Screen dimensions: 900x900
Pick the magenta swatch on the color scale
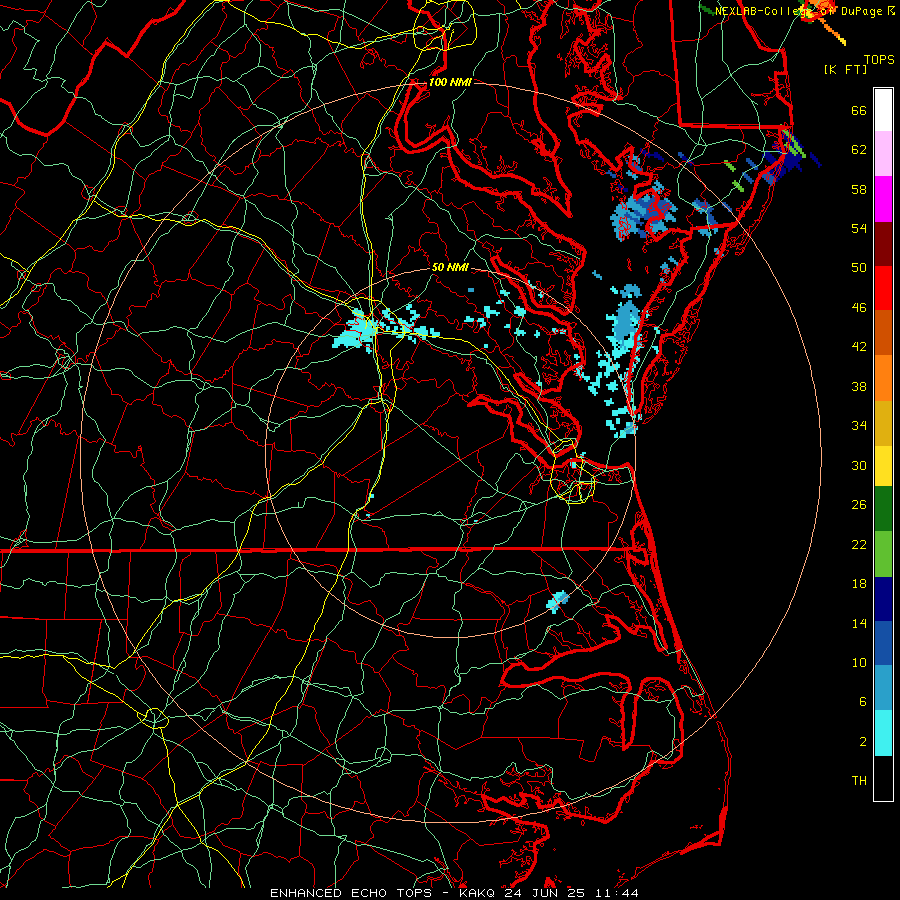883,199
